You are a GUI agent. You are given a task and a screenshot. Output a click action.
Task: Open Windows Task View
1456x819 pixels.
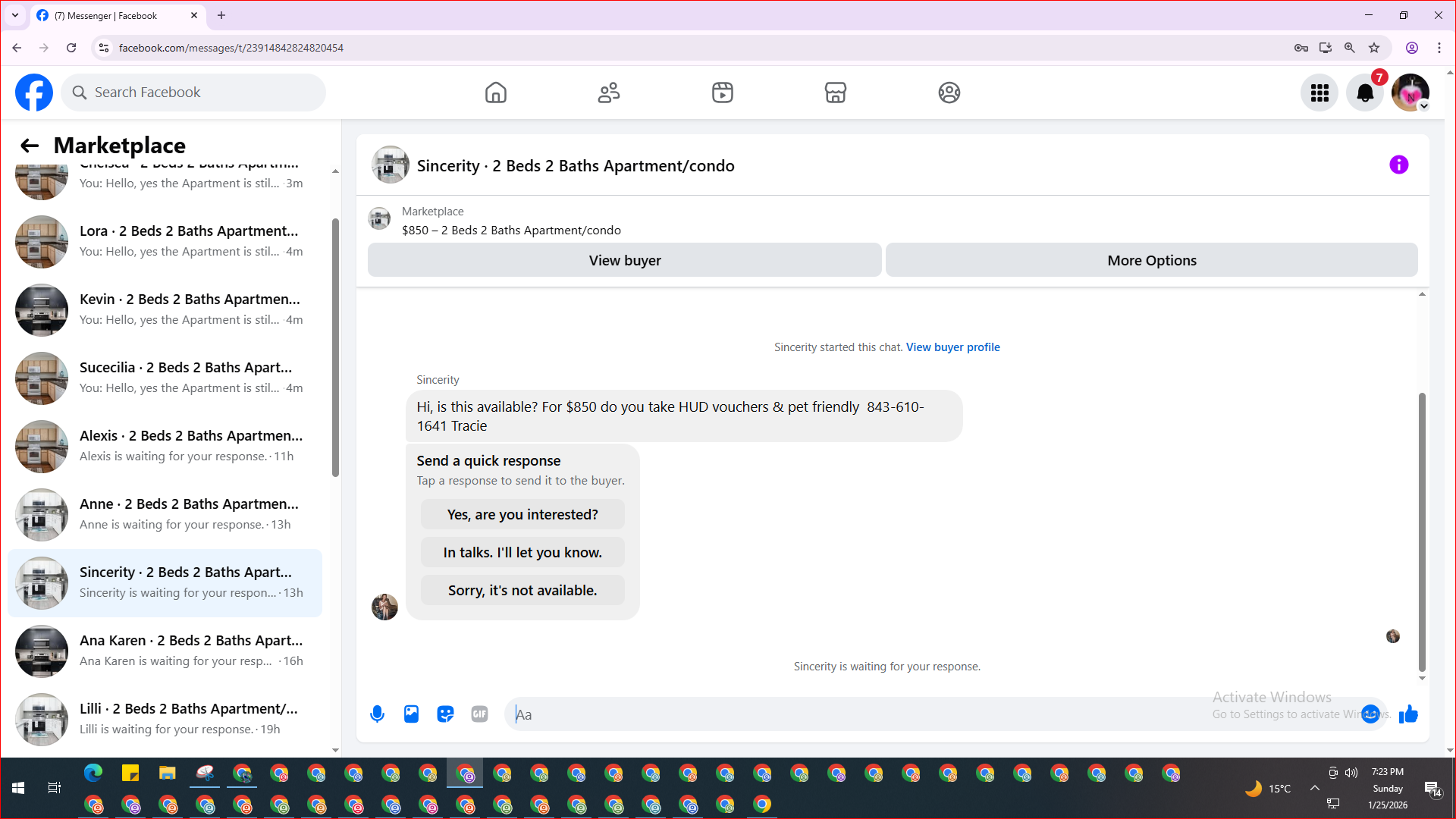(55, 788)
